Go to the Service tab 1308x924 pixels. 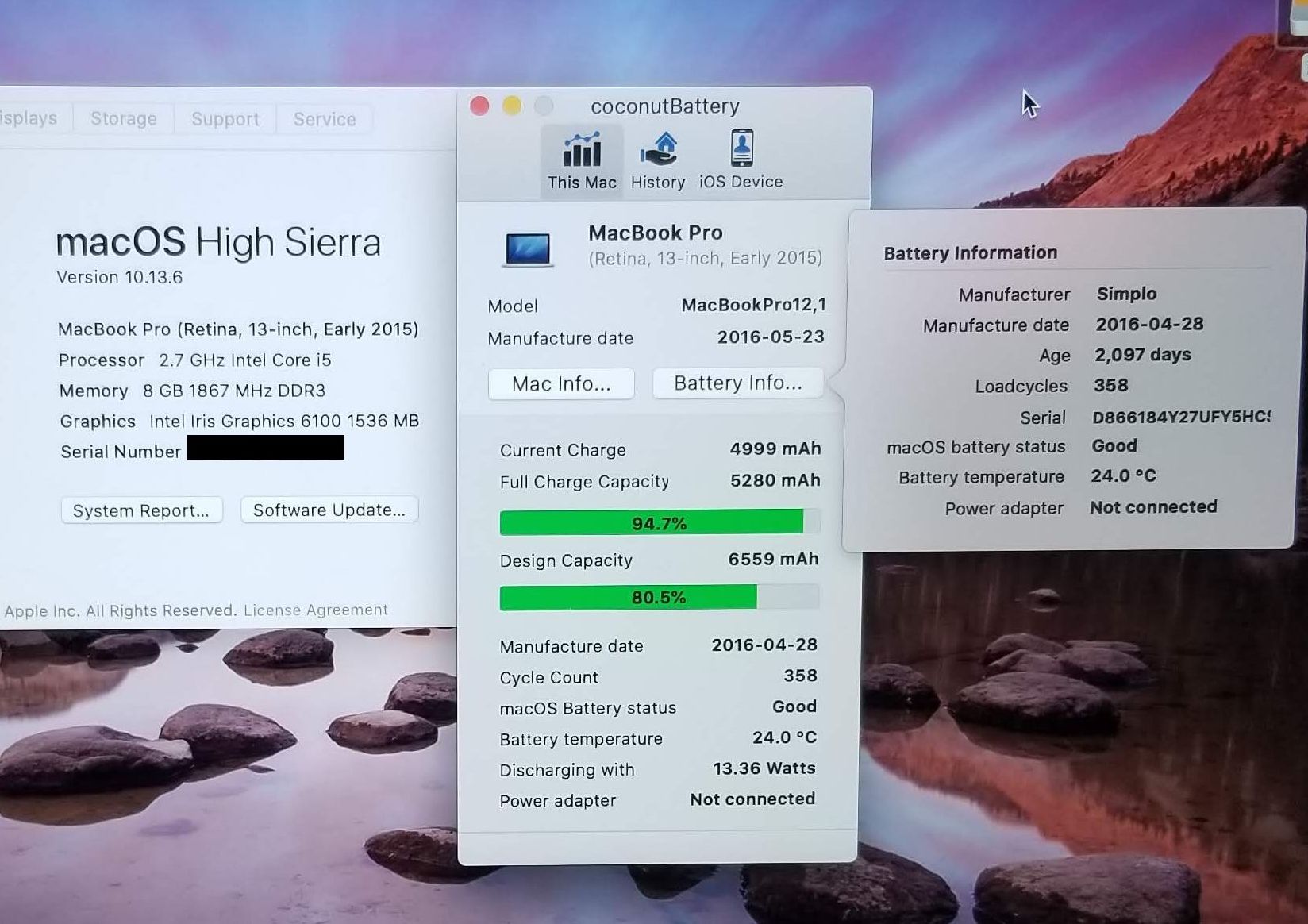(325, 119)
